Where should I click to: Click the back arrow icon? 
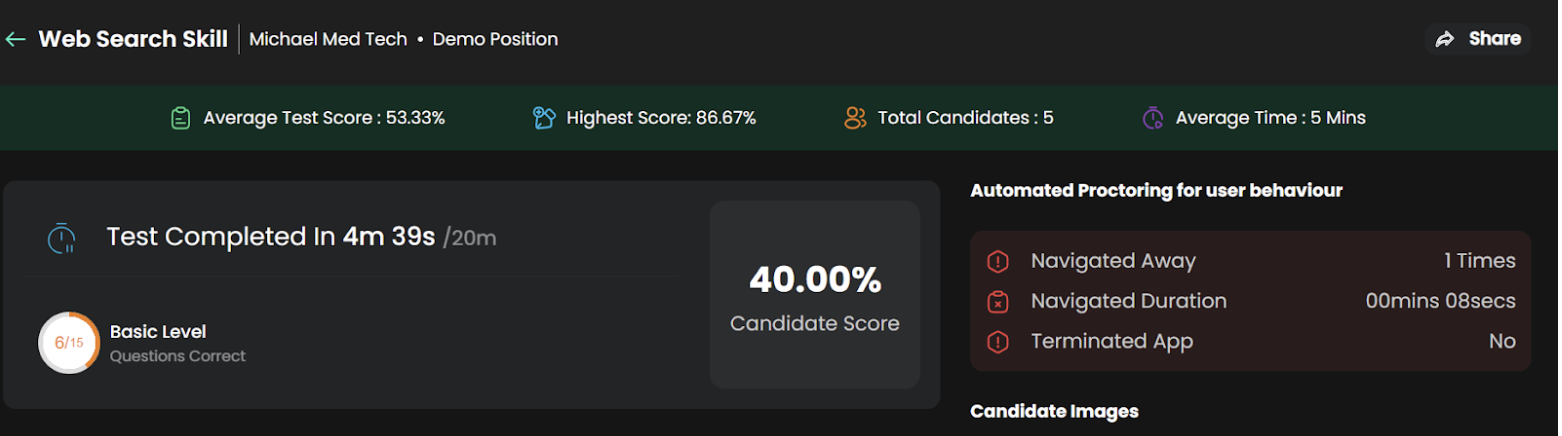15,39
